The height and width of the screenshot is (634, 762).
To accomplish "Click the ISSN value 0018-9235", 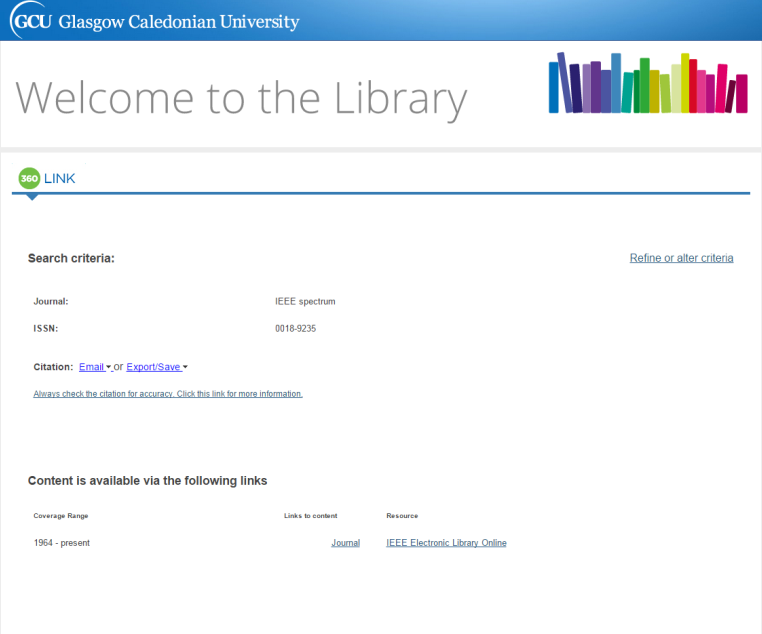I will pos(295,328).
